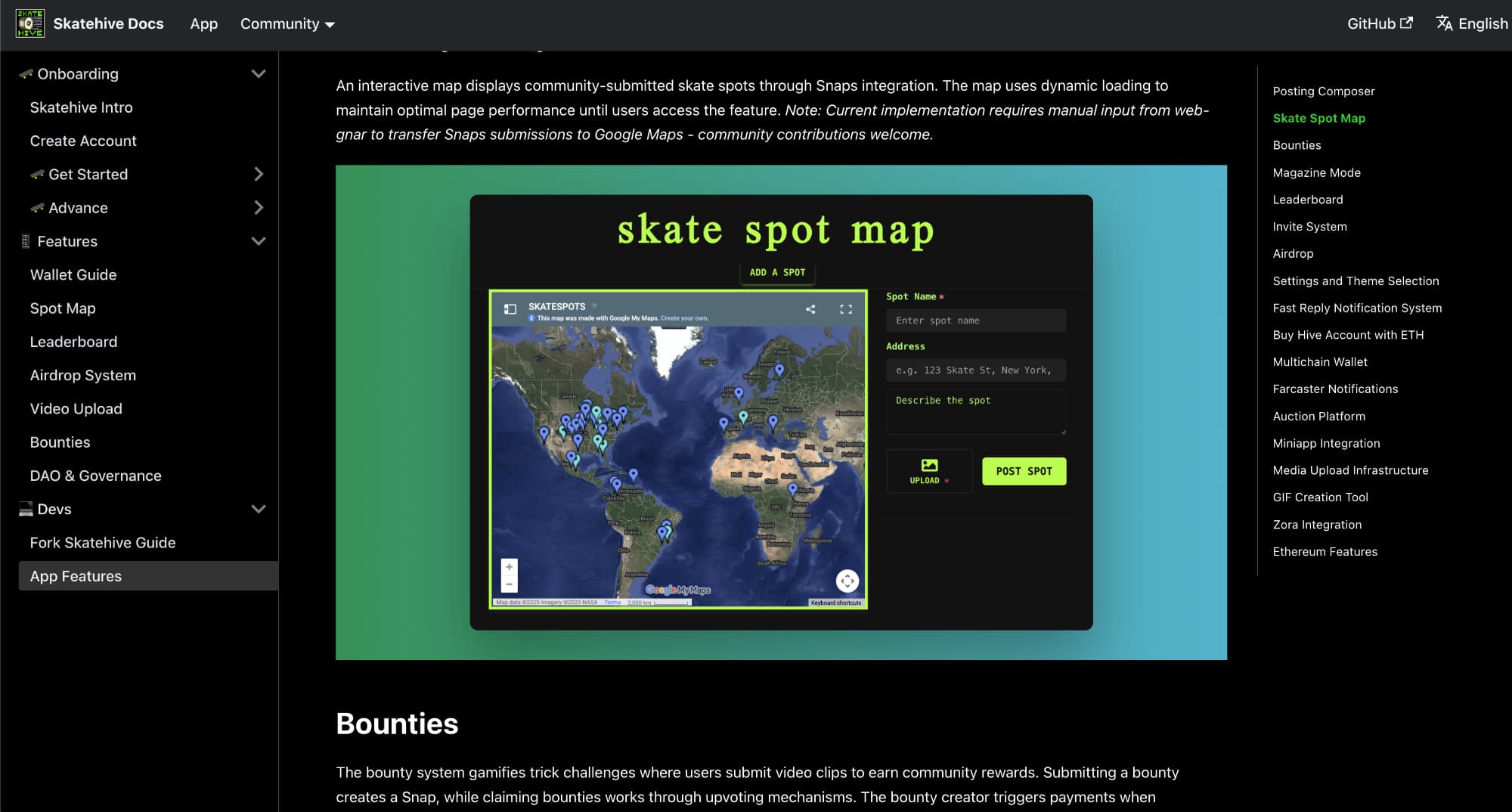Viewport: 1512px width, 812px height.
Task: Click the Spot Name input field
Action: [x=975, y=321]
